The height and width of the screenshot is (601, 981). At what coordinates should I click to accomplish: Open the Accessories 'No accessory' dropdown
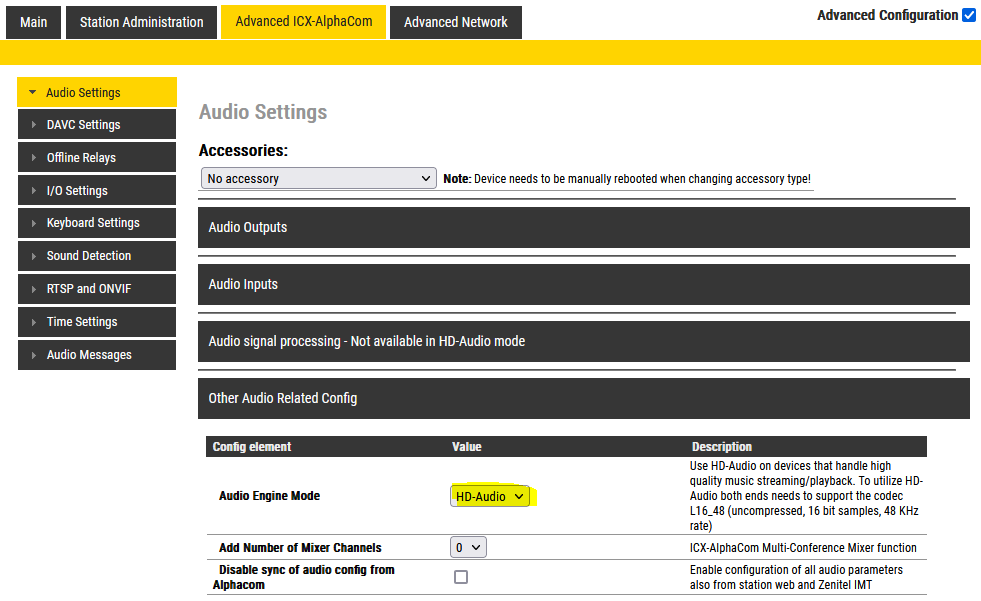point(318,179)
